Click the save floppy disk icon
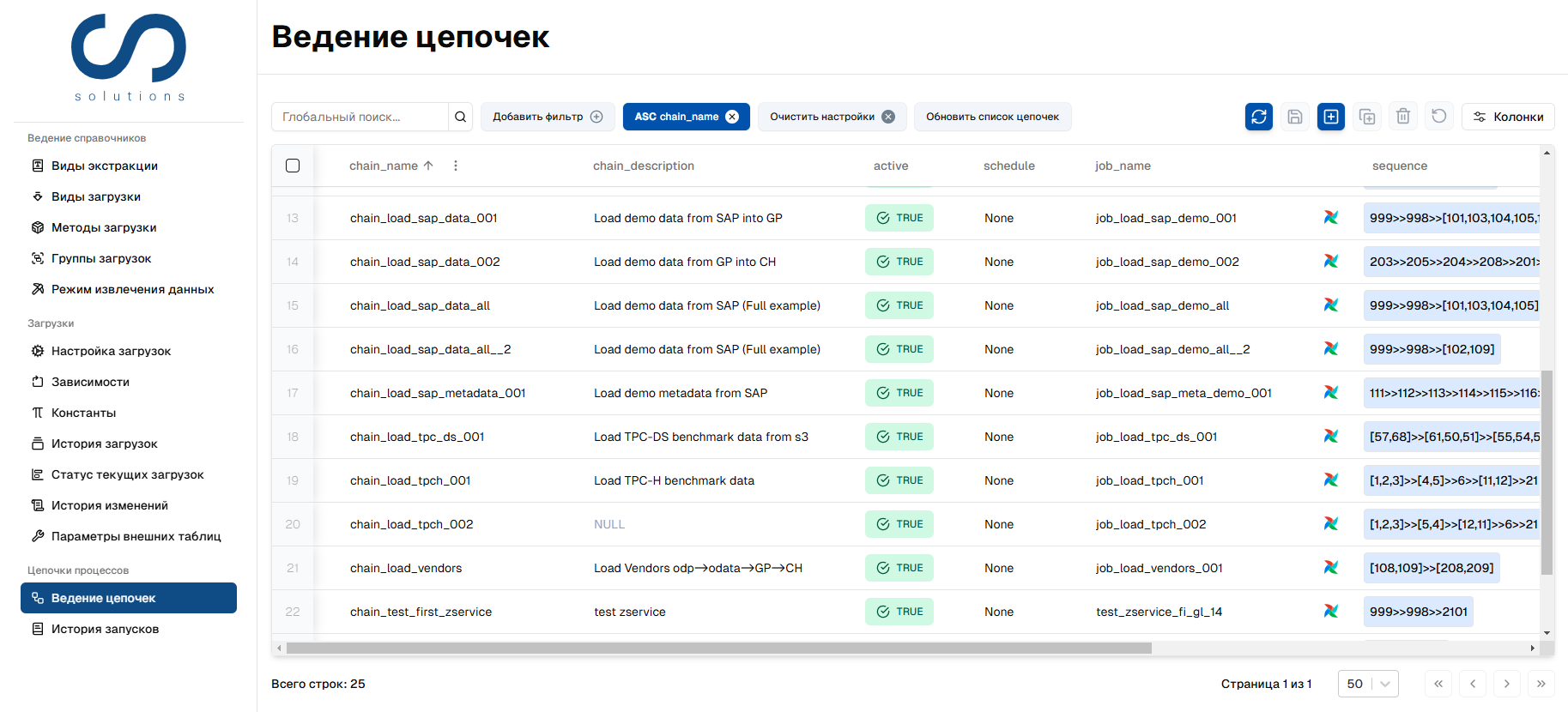 [1294, 117]
